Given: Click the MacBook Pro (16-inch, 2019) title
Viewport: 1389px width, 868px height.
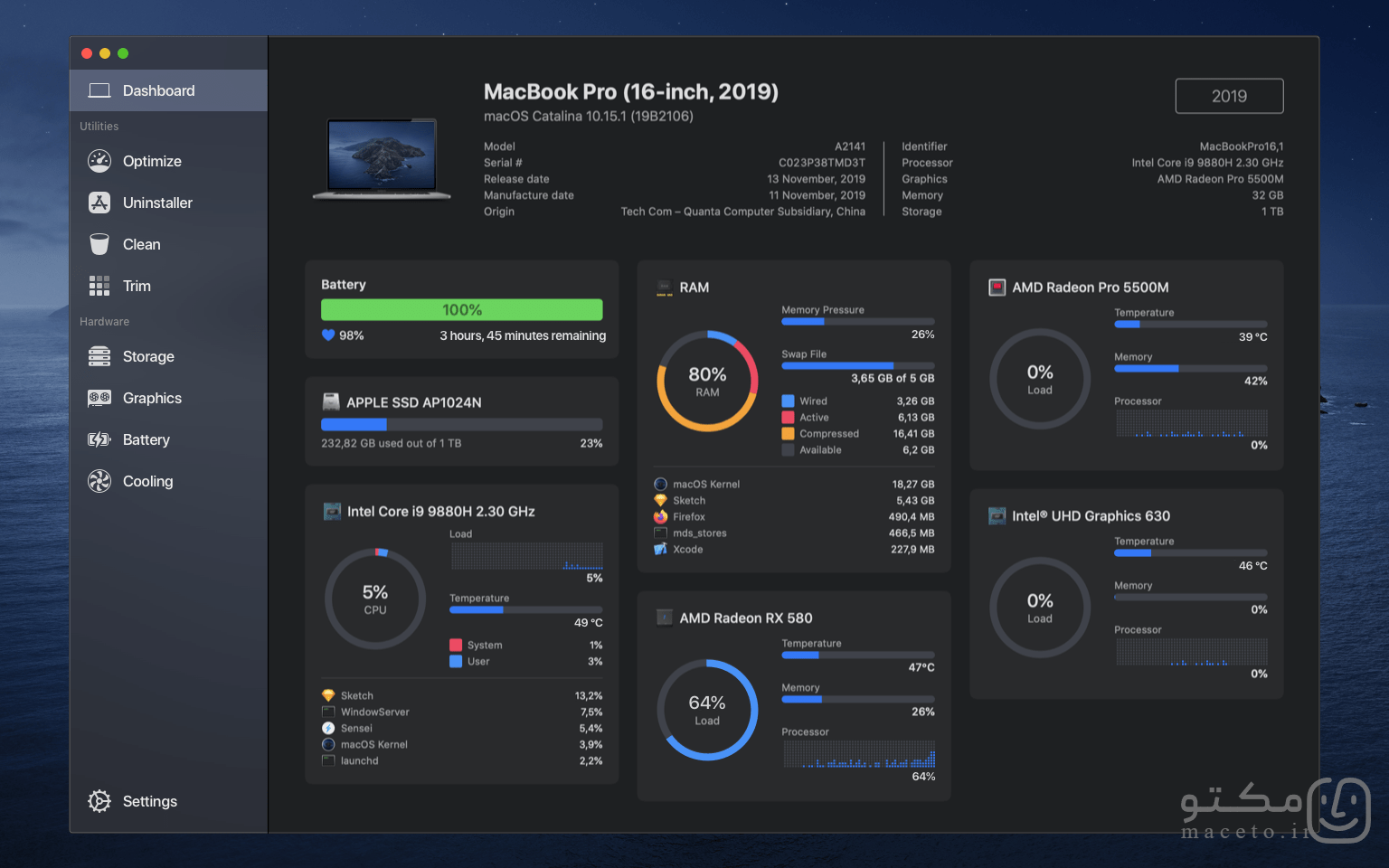Looking at the screenshot, I should (x=631, y=91).
